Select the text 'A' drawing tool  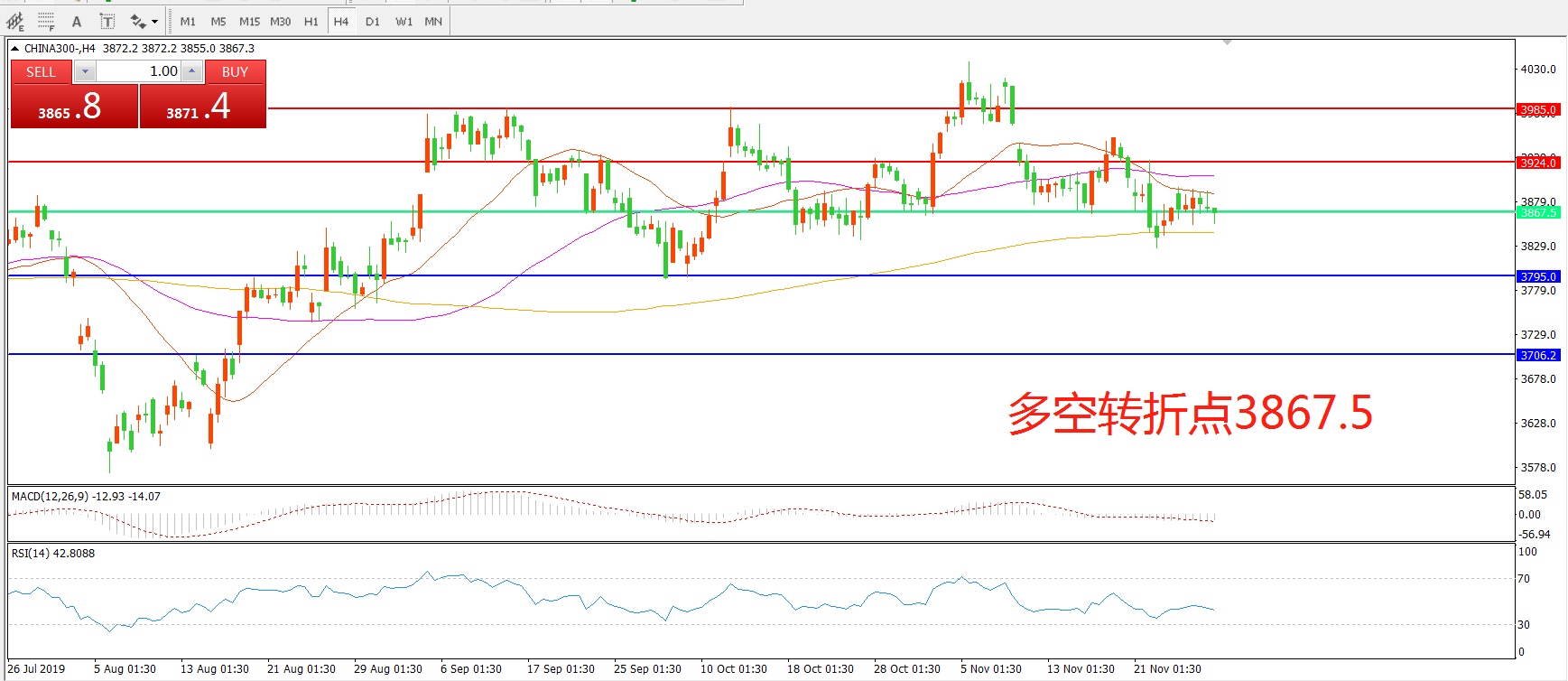click(77, 21)
